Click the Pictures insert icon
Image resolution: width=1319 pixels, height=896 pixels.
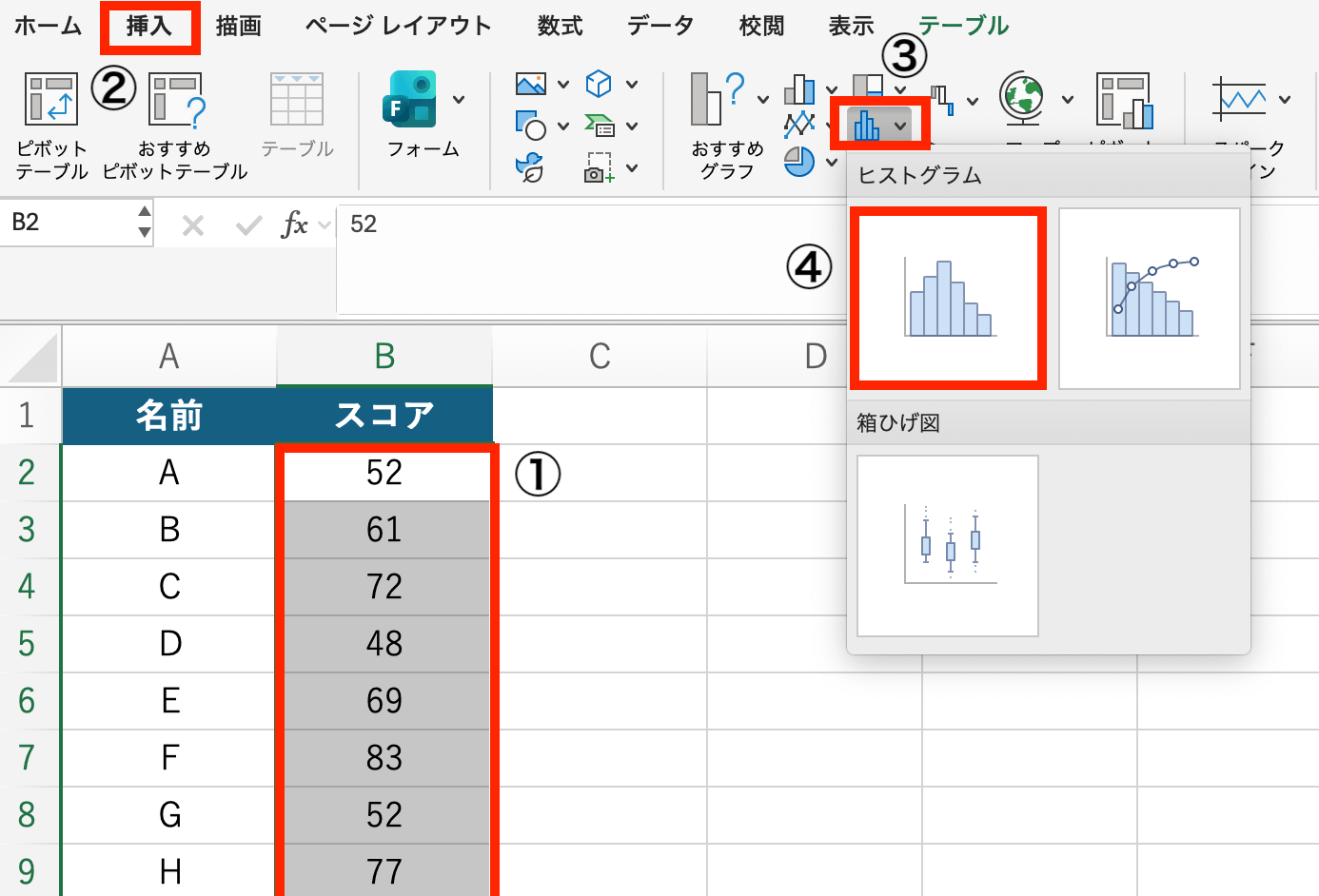[530, 85]
